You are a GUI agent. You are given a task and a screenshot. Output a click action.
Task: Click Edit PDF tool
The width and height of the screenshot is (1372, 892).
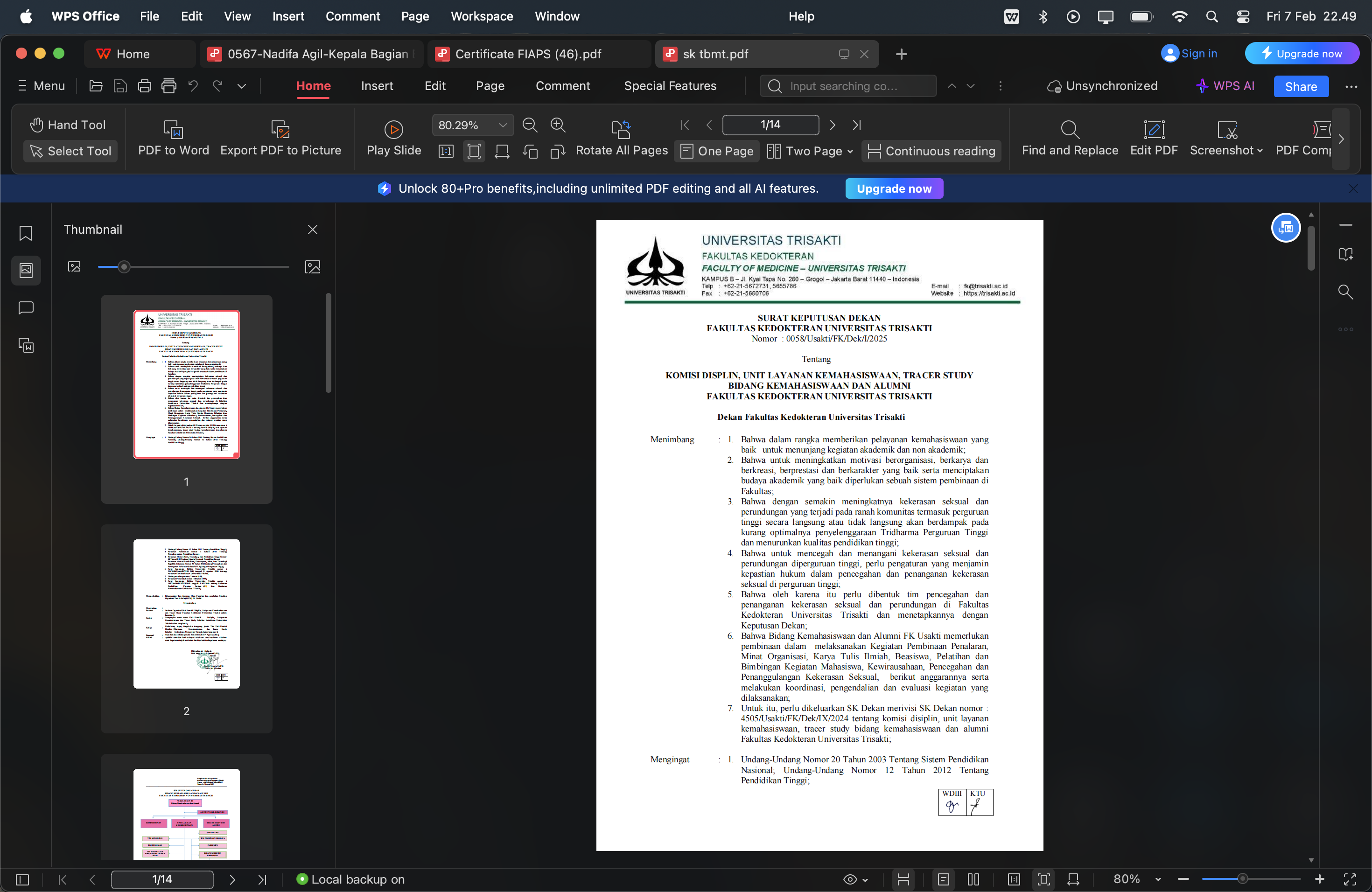tap(1153, 138)
